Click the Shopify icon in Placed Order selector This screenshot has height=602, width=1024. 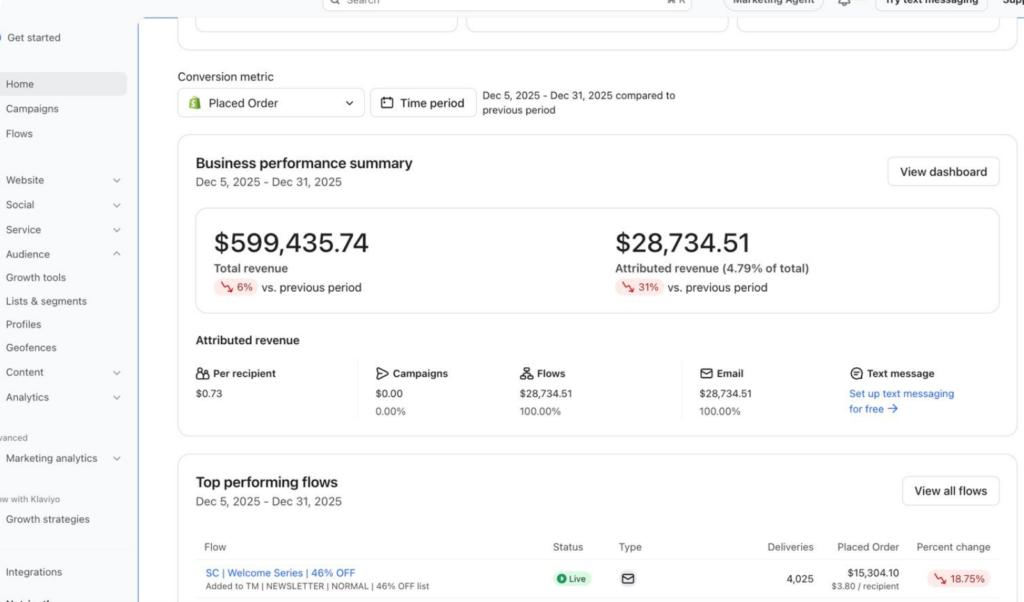[x=194, y=103]
